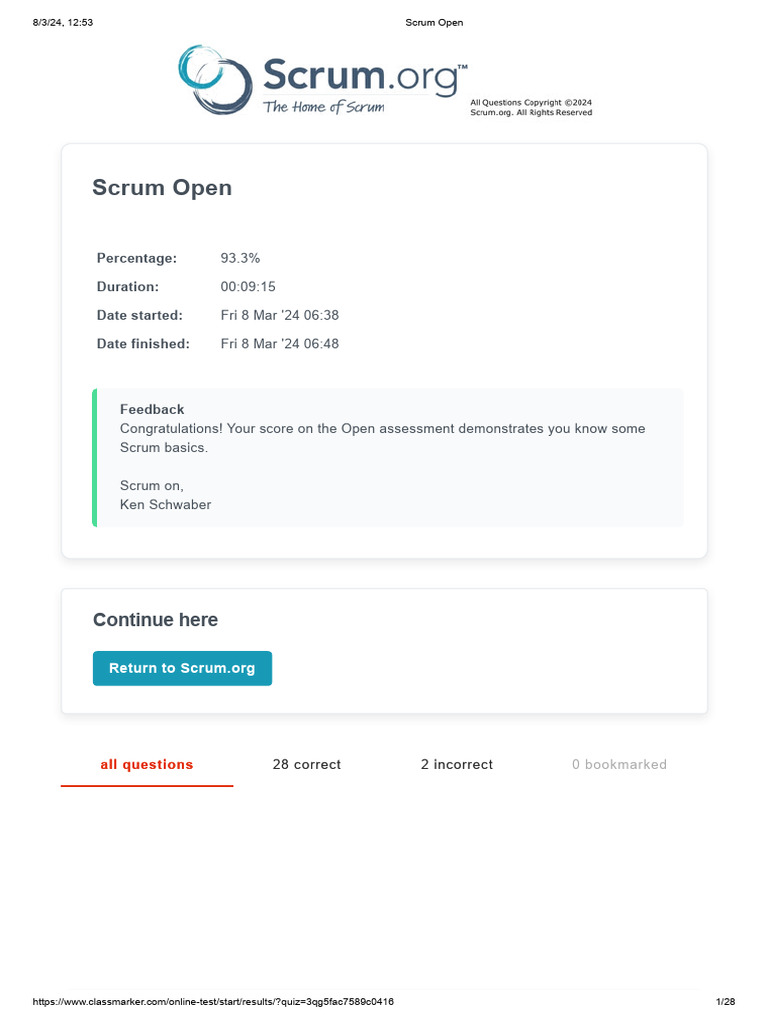768x1024 pixels.
Task: Click the copyright notice beside the logo
Action: [531, 107]
